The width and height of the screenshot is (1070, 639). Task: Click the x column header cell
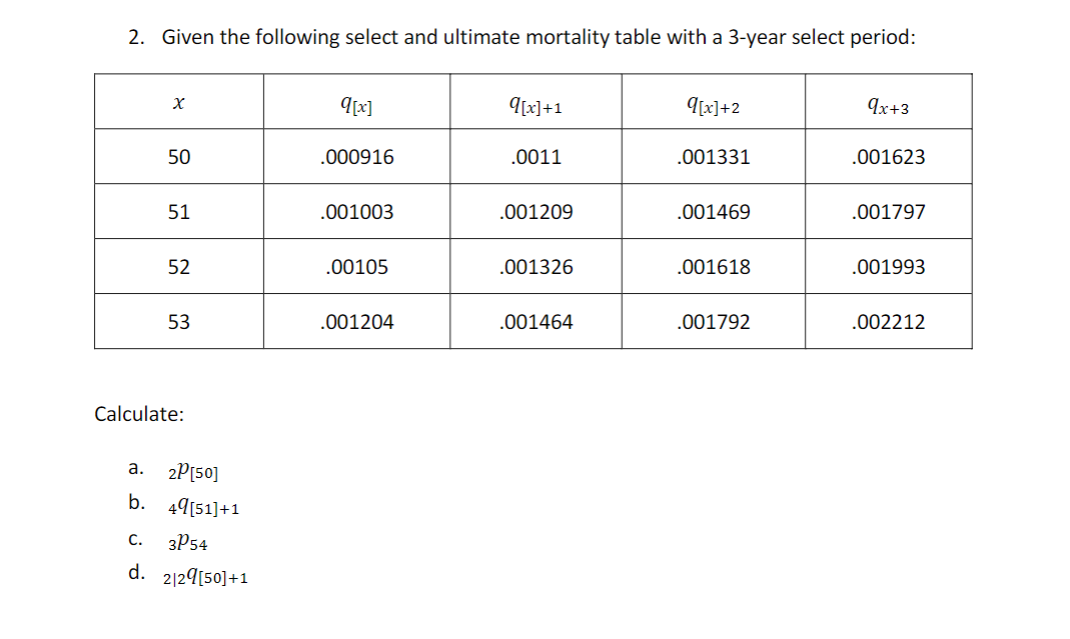(179, 102)
